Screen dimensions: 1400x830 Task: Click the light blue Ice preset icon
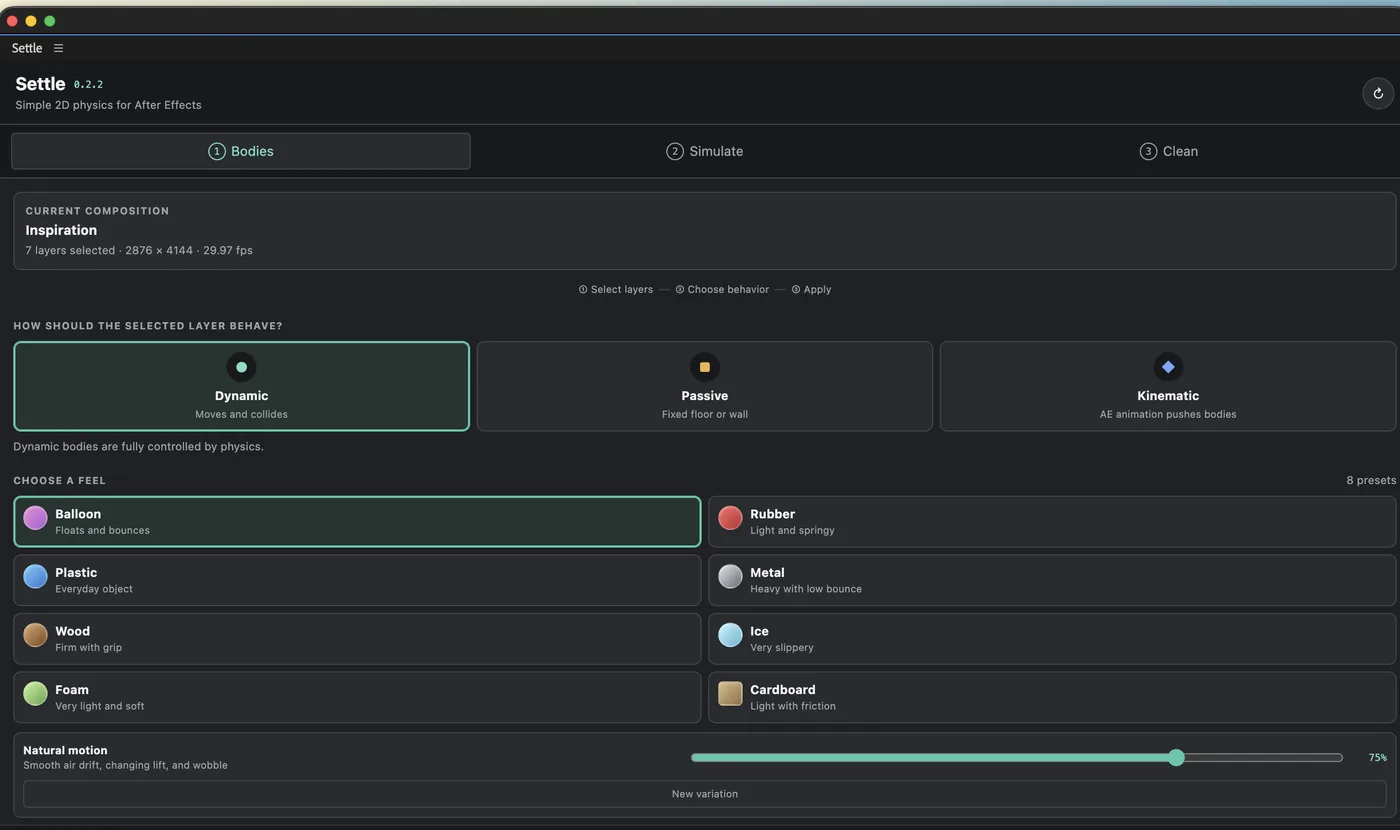(730, 635)
